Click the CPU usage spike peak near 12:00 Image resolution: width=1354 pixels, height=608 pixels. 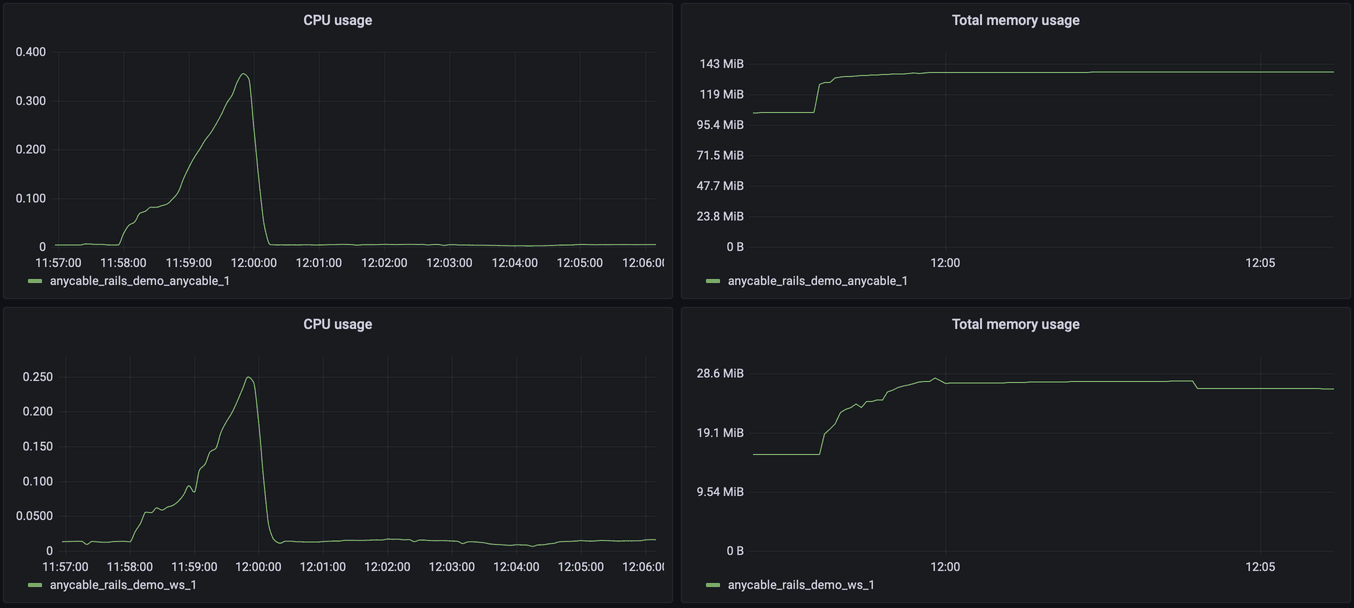[242, 74]
